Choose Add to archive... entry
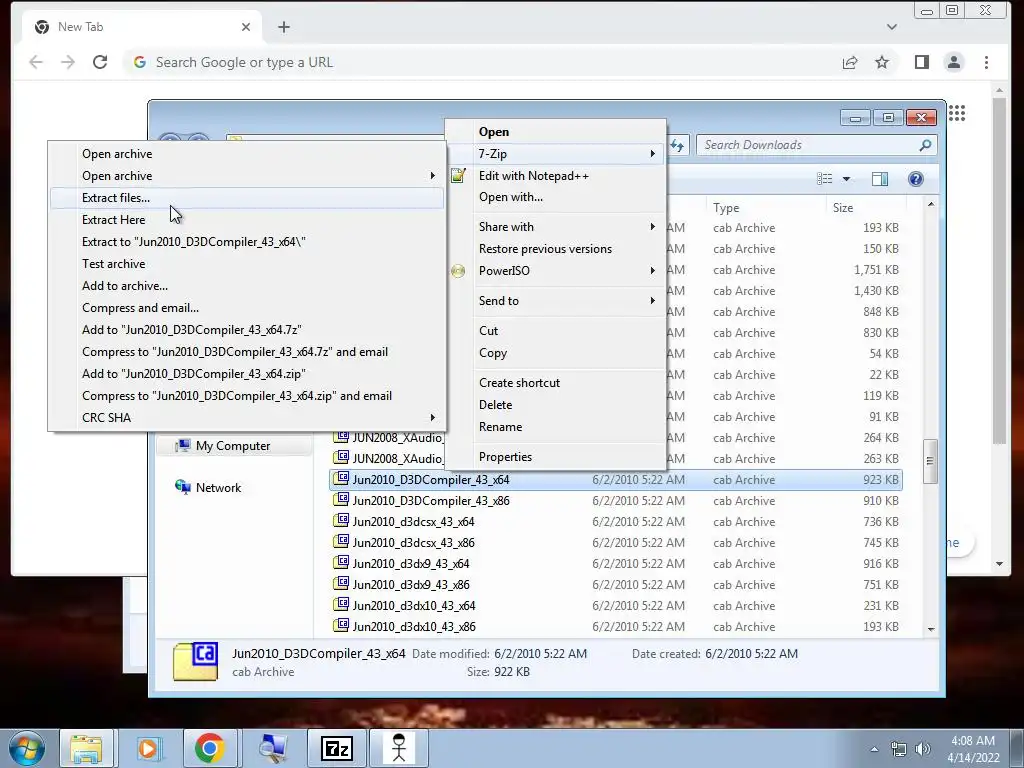Image resolution: width=1024 pixels, height=768 pixels. tap(247, 286)
